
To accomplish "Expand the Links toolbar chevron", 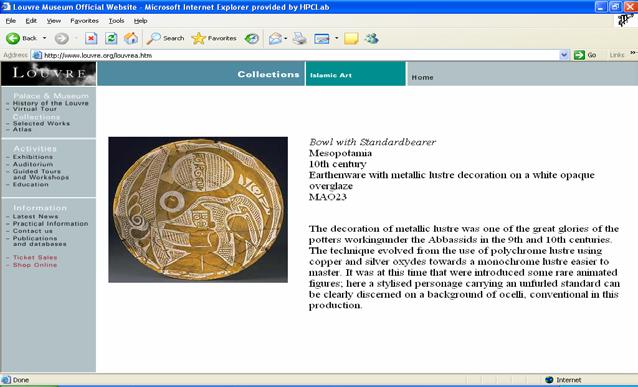I will [633, 53].
